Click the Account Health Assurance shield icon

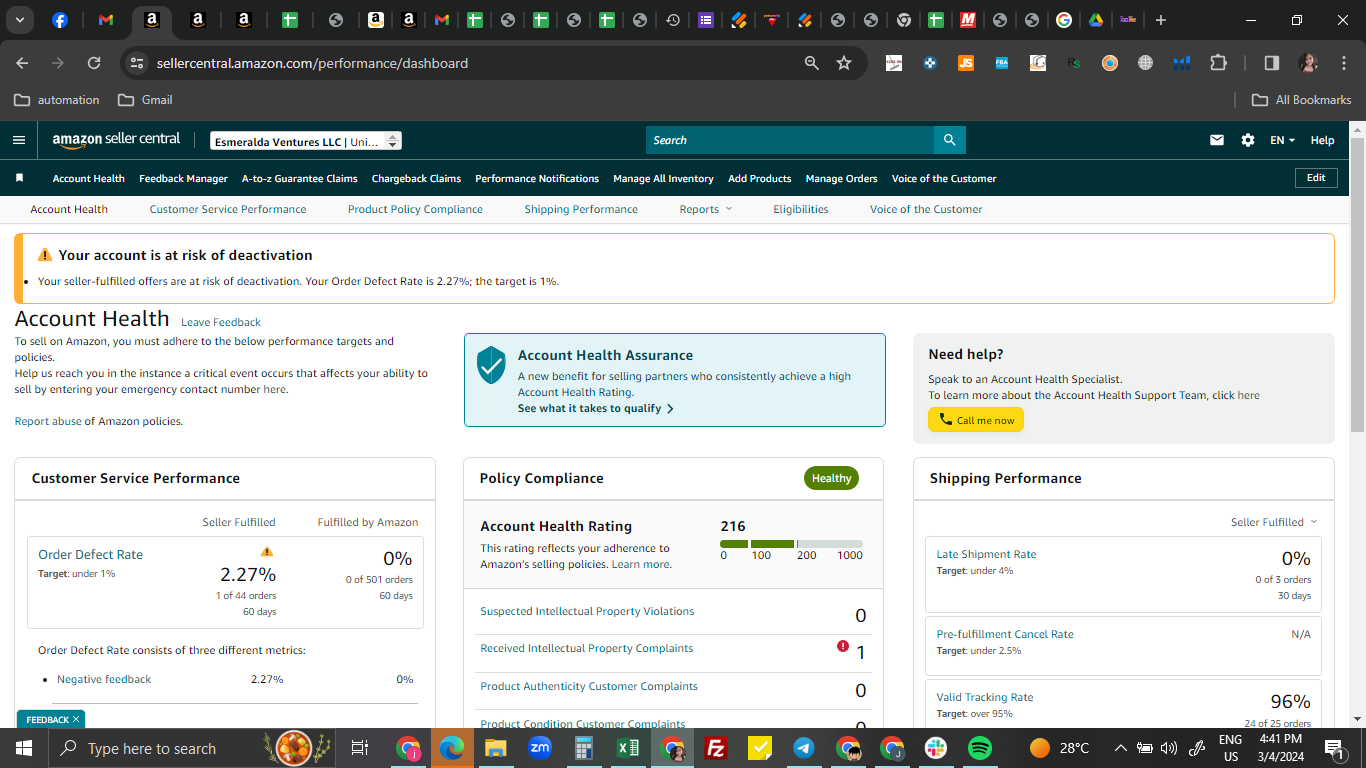tap(491, 365)
